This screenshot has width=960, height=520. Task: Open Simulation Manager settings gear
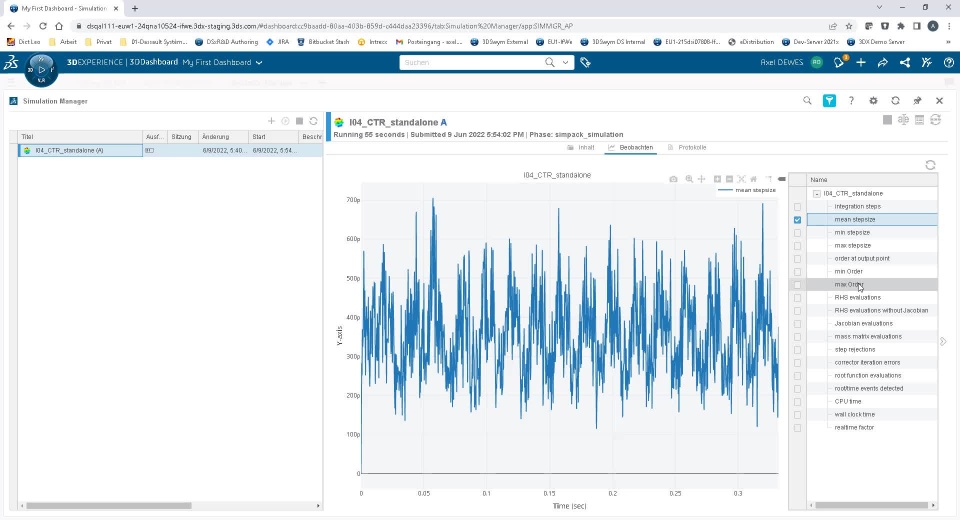pyautogui.click(x=873, y=100)
